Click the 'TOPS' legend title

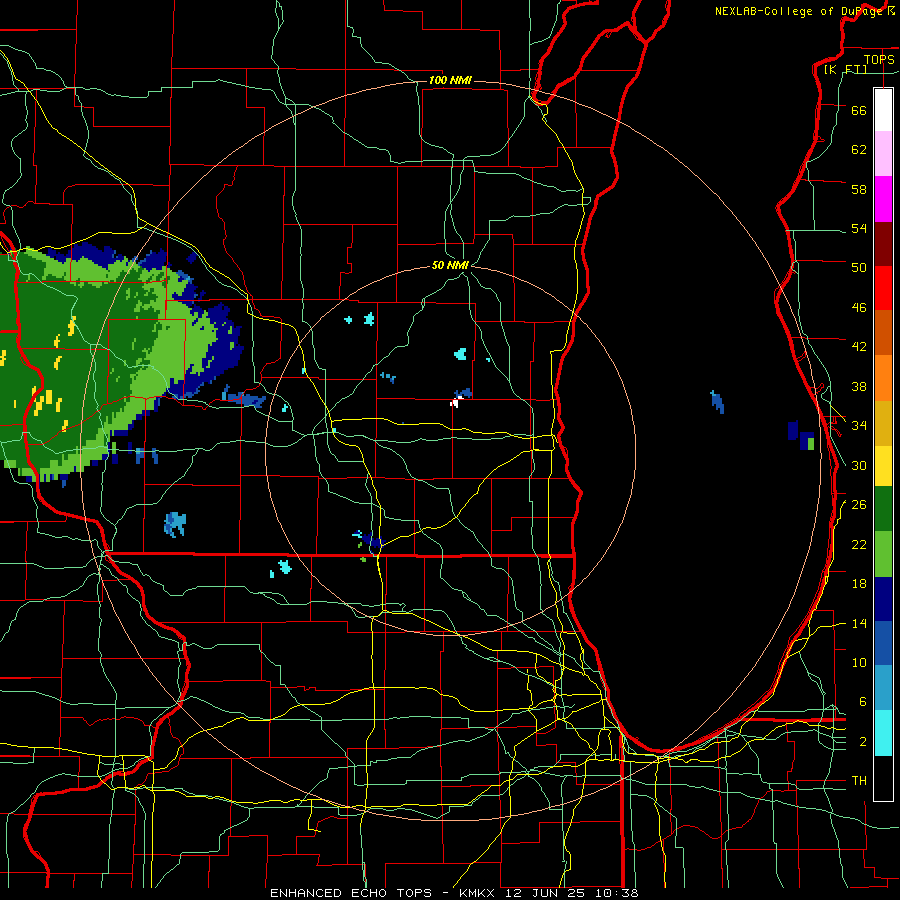click(879, 60)
